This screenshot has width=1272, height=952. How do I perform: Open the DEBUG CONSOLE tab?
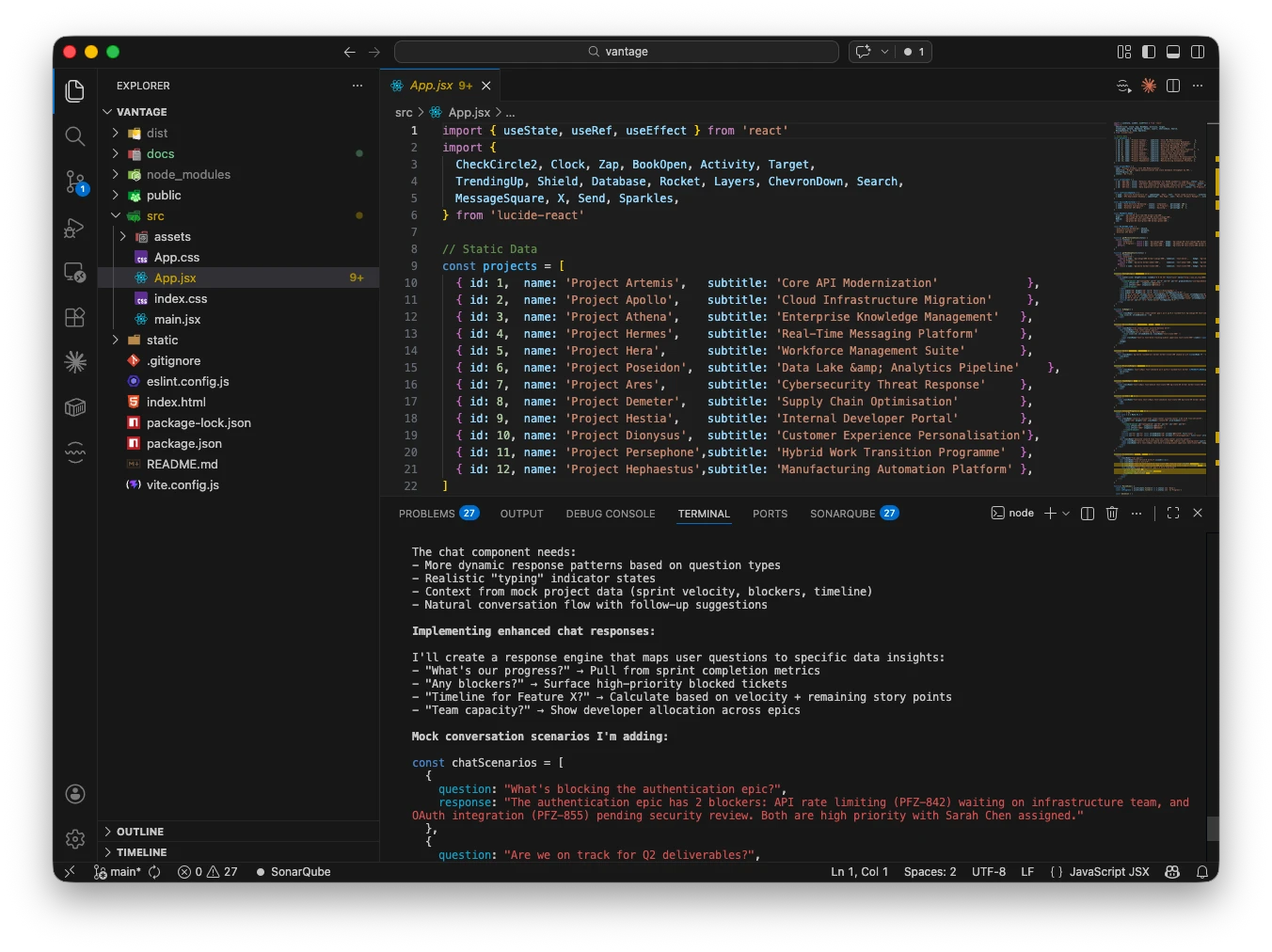(611, 514)
